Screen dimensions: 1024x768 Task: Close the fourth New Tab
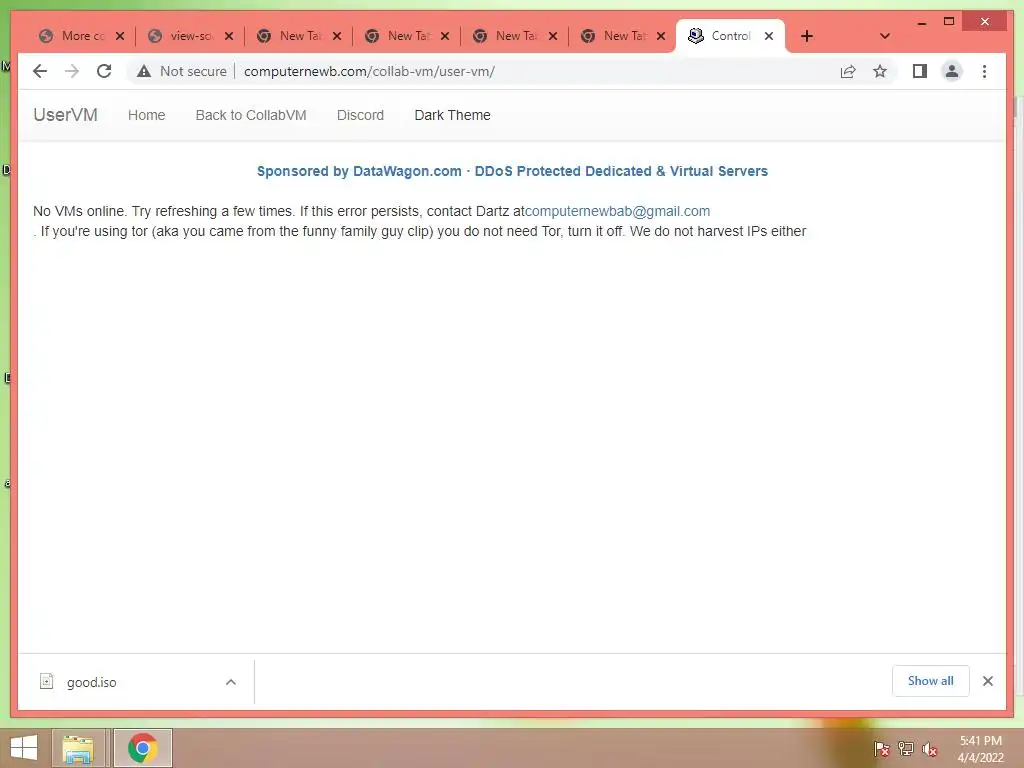tap(661, 36)
